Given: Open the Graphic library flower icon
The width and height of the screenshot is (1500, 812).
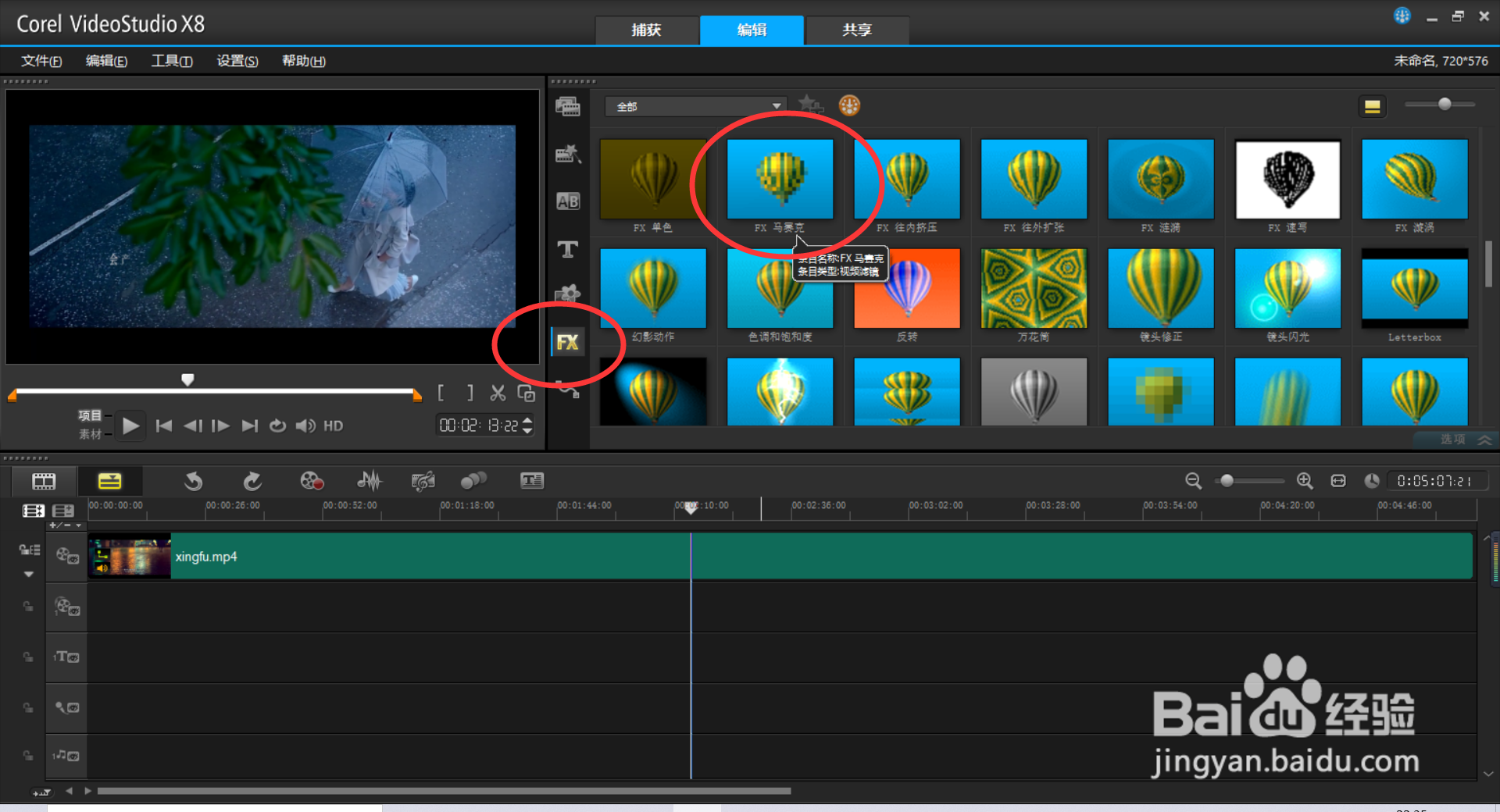Looking at the screenshot, I should [568, 294].
